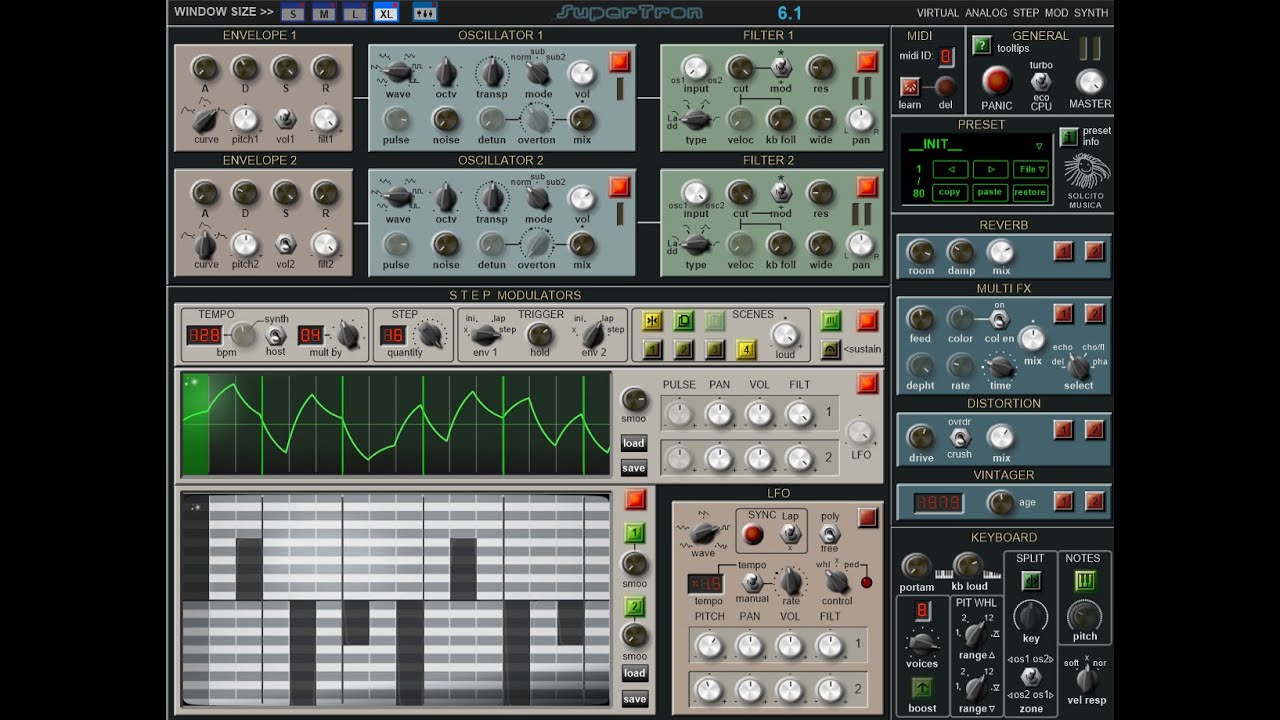Screen dimensions: 1280x720
Task: Toggle Oscillator 1 red power button
Action: (620, 62)
